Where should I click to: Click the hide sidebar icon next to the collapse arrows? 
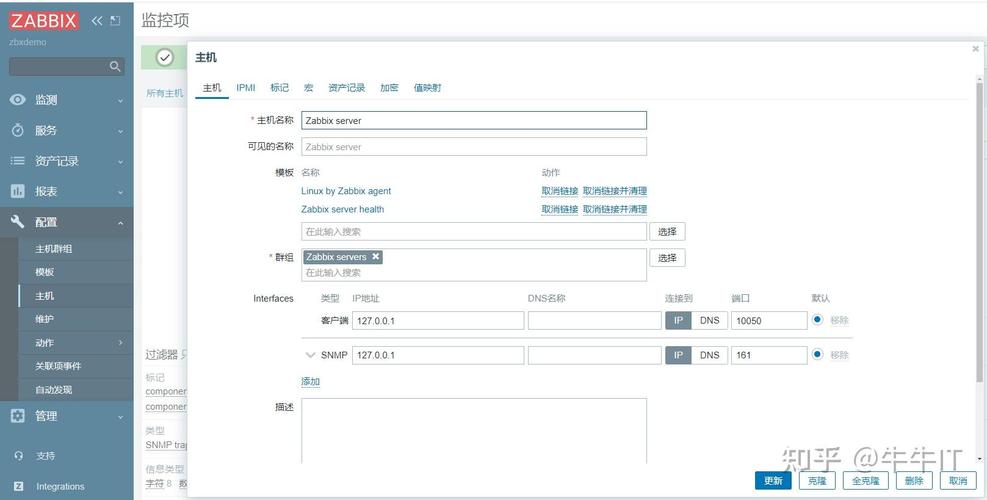click(115, 21)
